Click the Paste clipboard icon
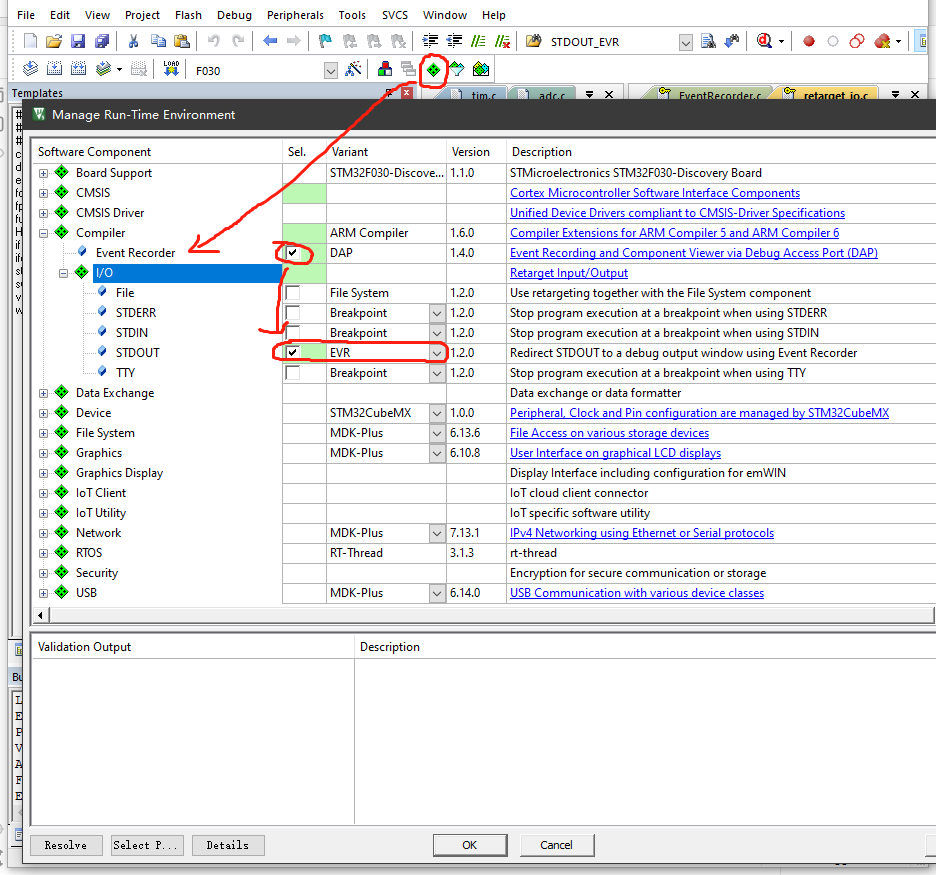 coord(181,41)
